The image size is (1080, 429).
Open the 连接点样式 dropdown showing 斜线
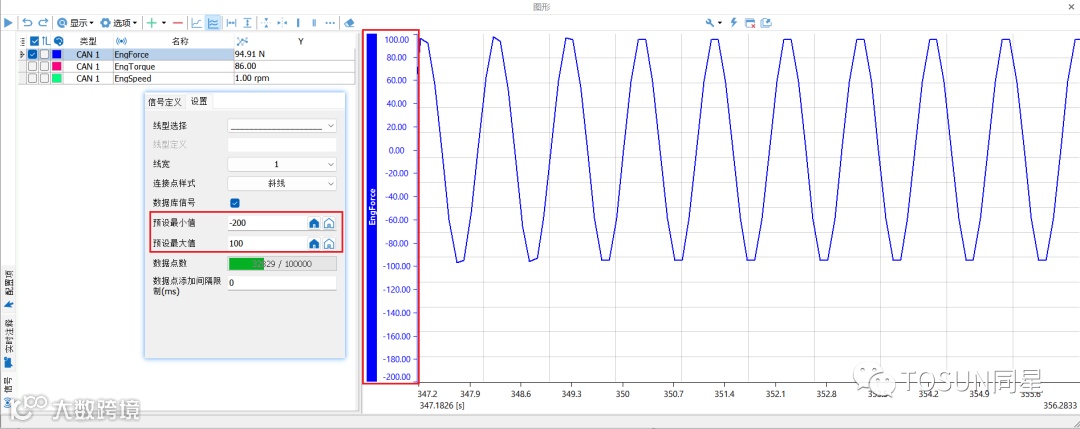282,184
